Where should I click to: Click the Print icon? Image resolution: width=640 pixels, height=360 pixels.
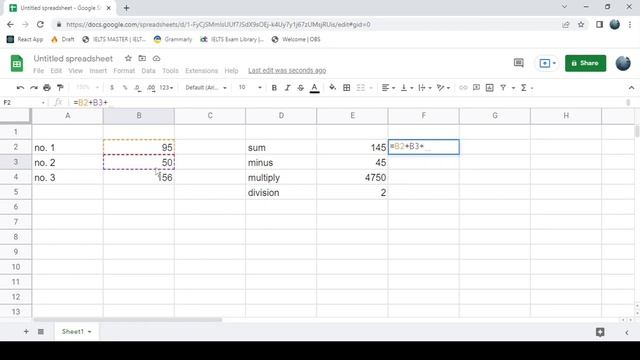[x=47, y=88]
